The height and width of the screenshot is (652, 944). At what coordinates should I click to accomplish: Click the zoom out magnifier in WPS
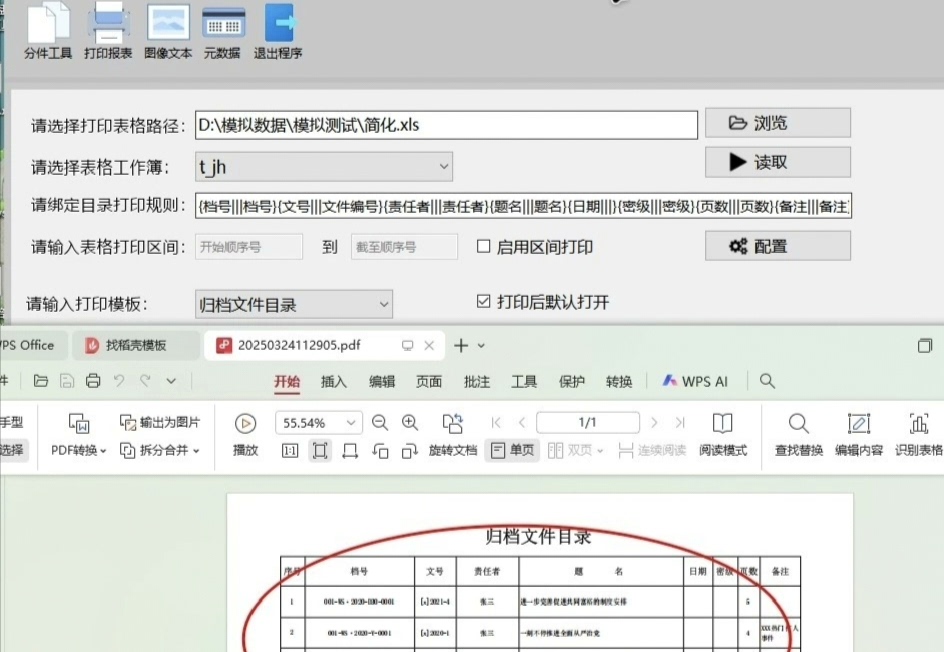point(380,423)
